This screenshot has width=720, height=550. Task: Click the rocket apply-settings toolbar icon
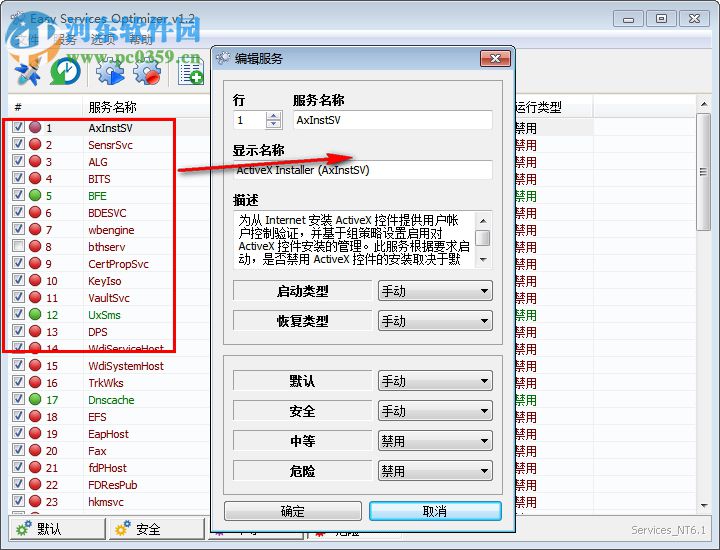[x=27, y=73]
